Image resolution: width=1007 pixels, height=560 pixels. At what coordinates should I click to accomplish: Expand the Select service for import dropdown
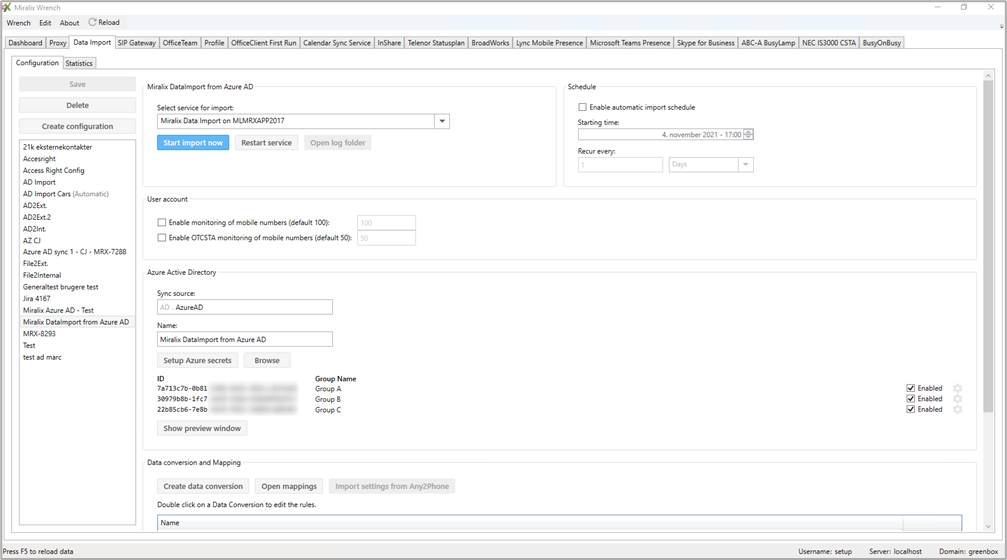[x=442, y=121]
